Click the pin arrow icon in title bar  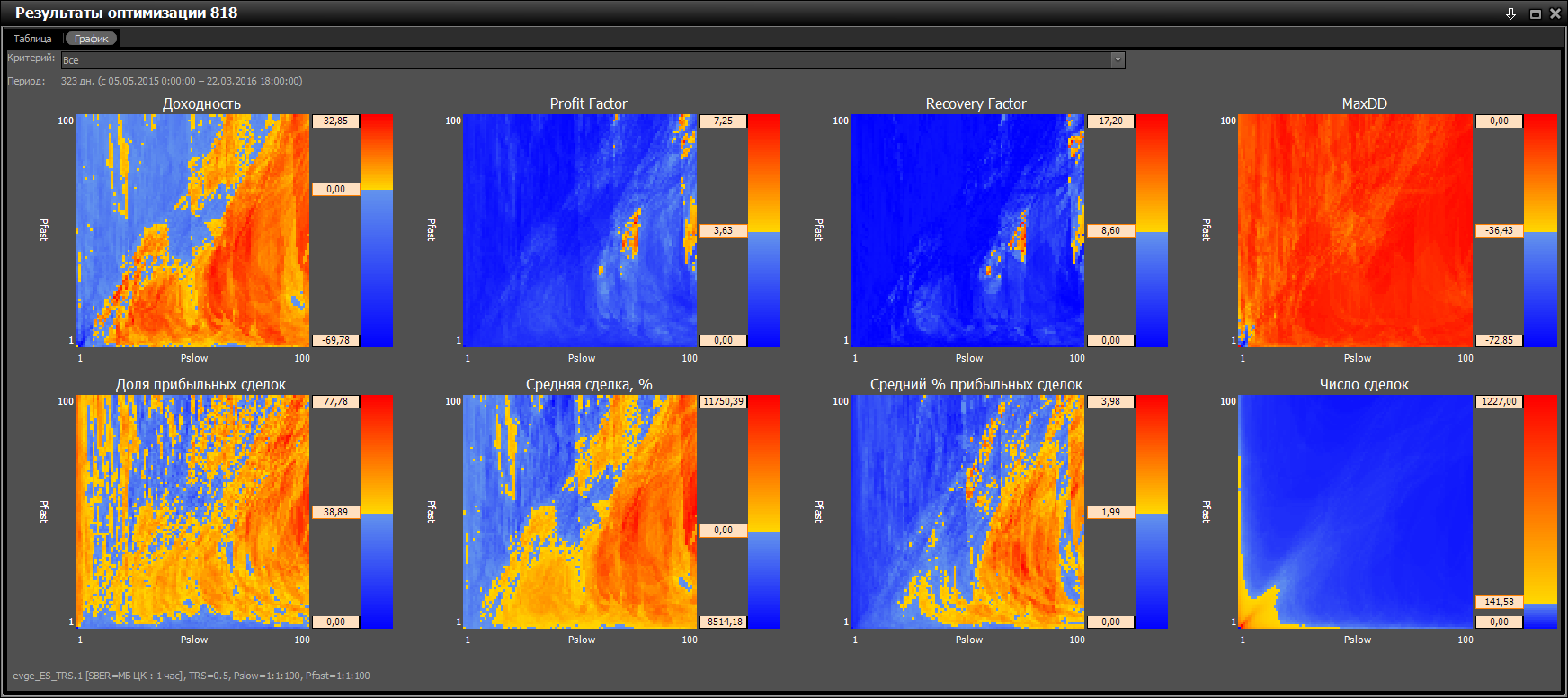point(1510,13)
